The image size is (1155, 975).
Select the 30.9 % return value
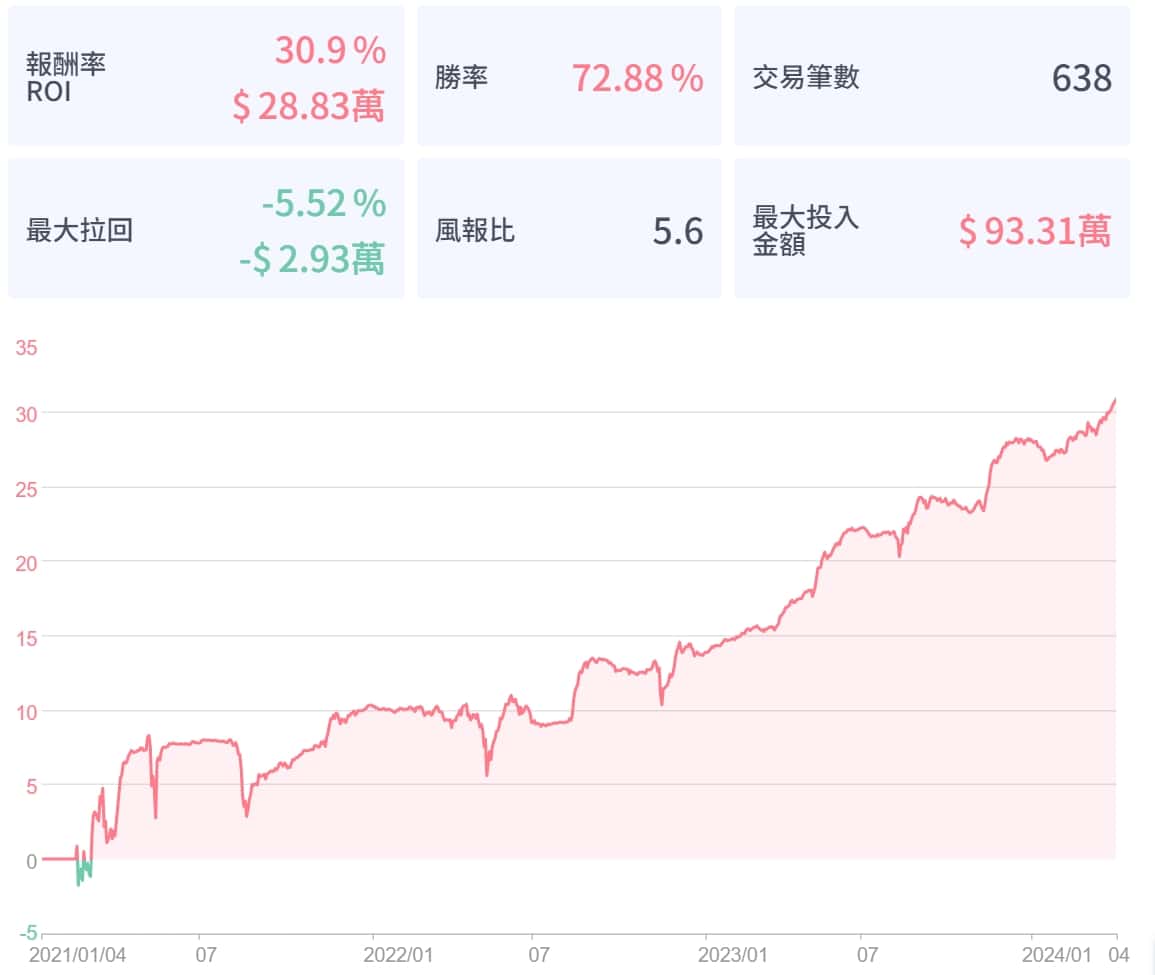pyautogui.click(x=329, y=50)
